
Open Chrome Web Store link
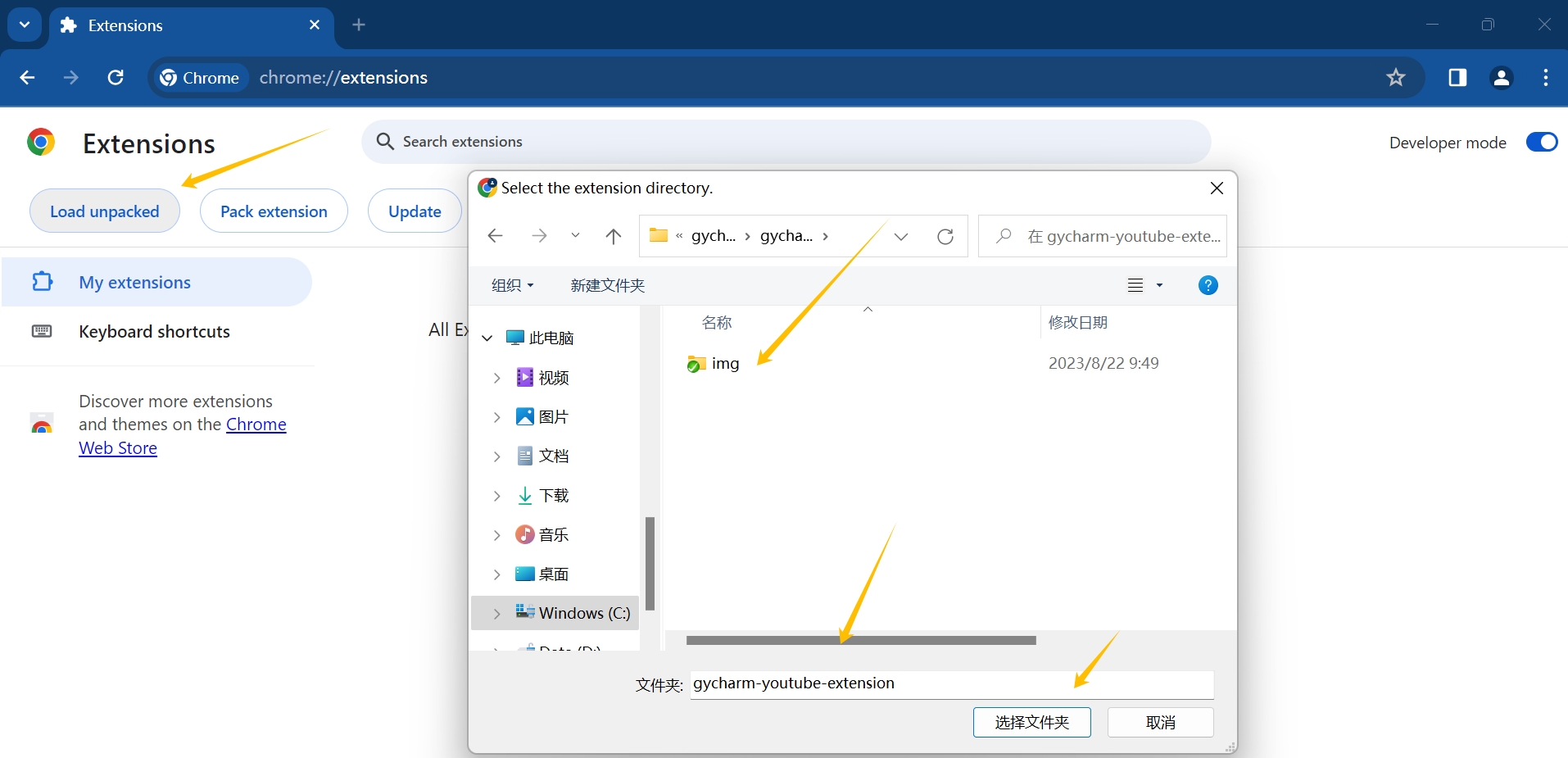point(183,436)
